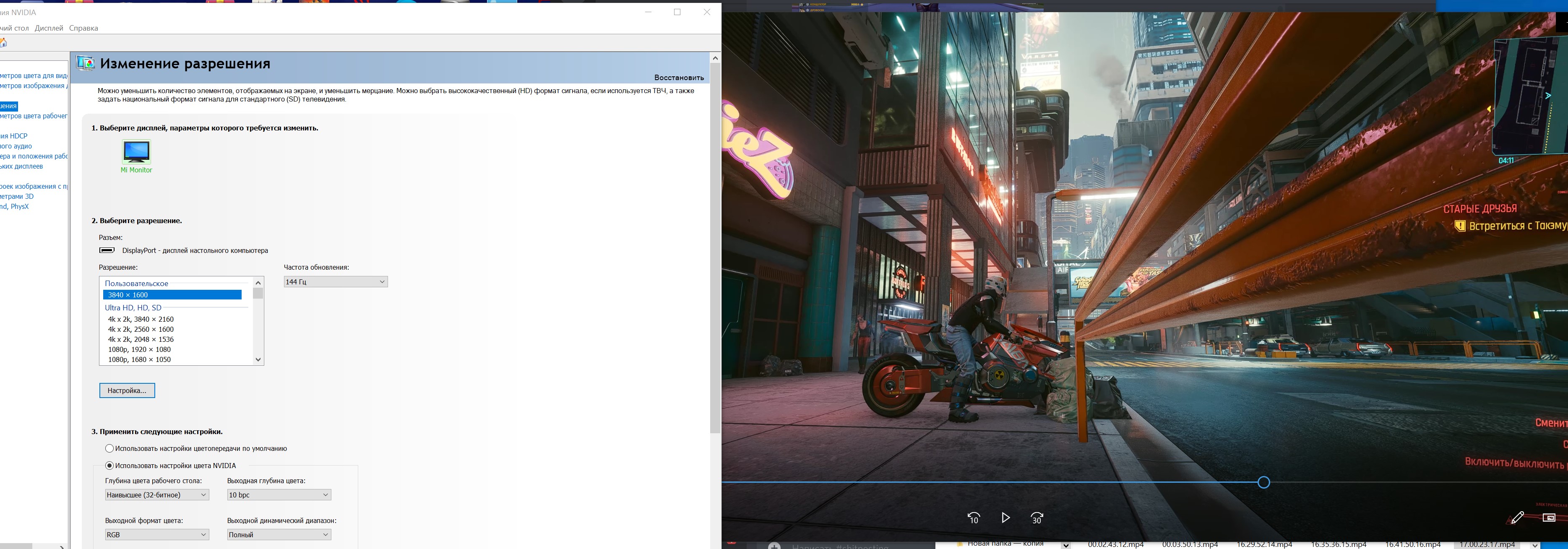Screen dimensions: 1568x549
Task: Click the Настройка... button
Action: point(127,391)
